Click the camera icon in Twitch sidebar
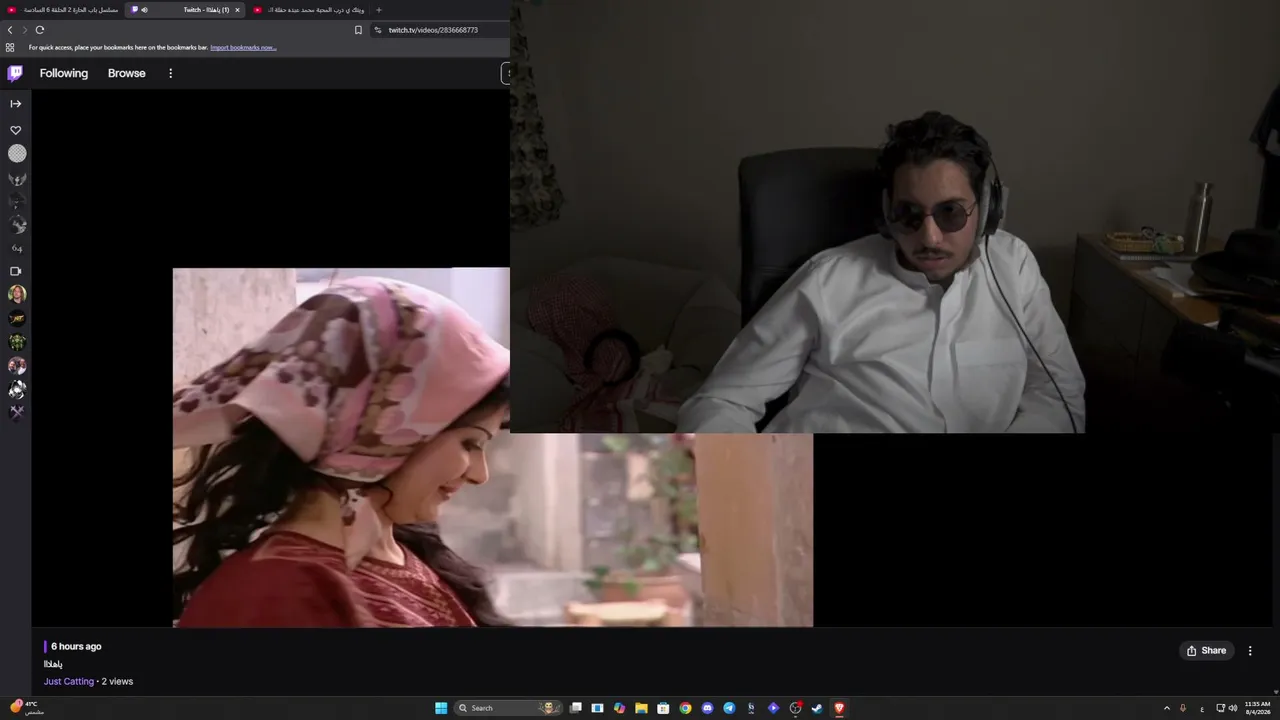This screenshot has height=720, width=1280. [x=16, y=271]
